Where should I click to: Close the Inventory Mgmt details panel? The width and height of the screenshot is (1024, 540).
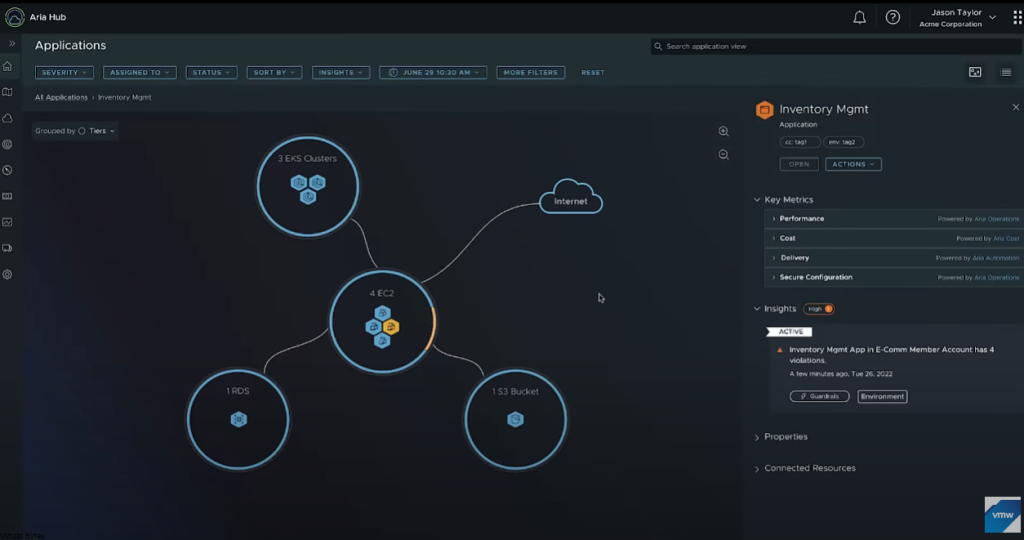(1016, 107)
